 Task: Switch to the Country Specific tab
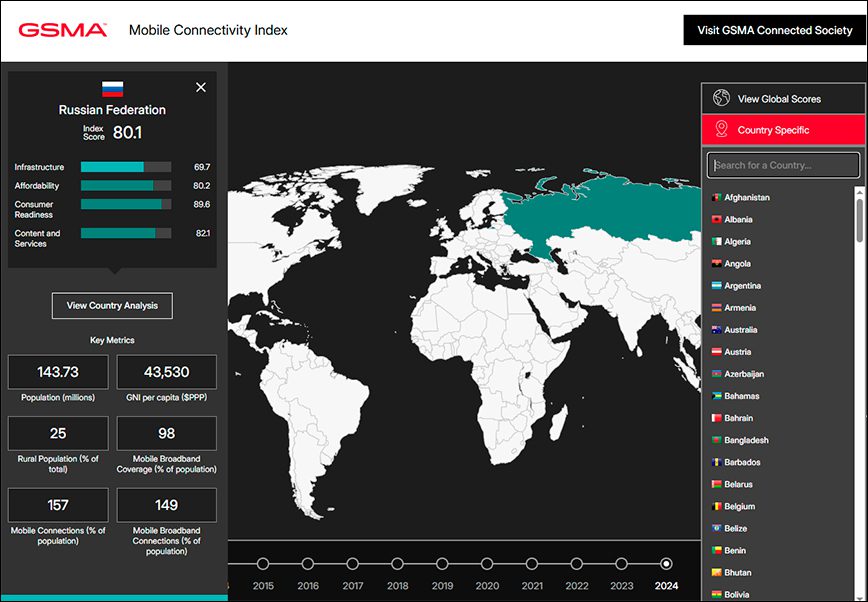[783, 130]
